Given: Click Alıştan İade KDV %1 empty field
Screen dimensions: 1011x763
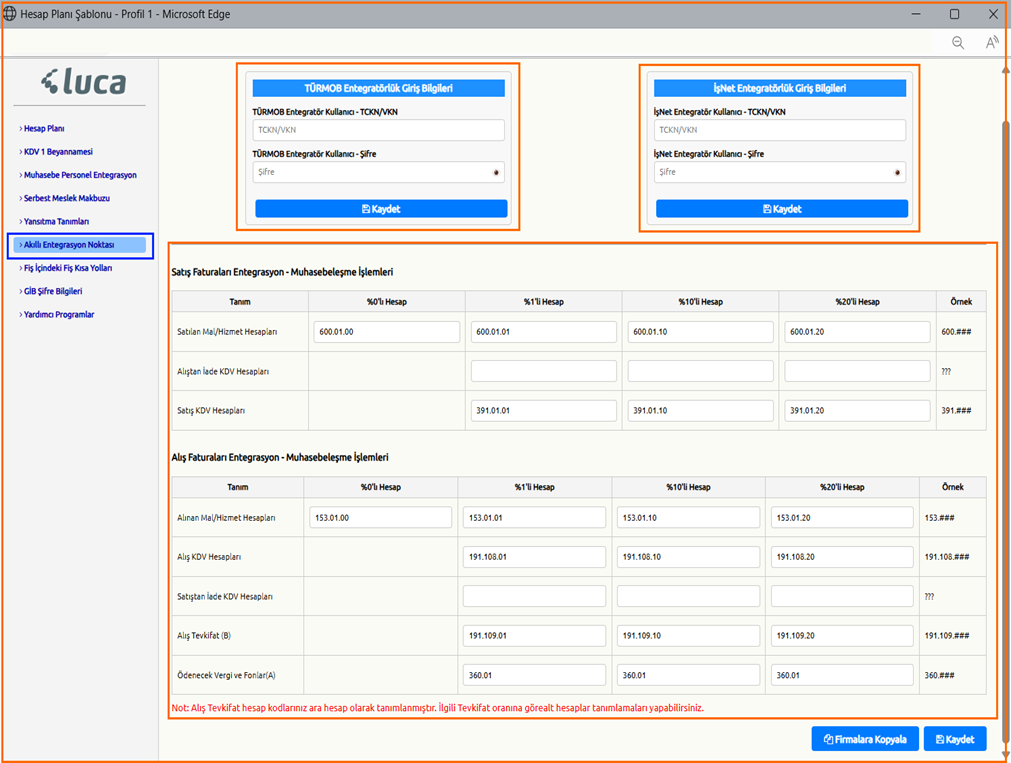Looking at the screenshot, I should point(544,371).
